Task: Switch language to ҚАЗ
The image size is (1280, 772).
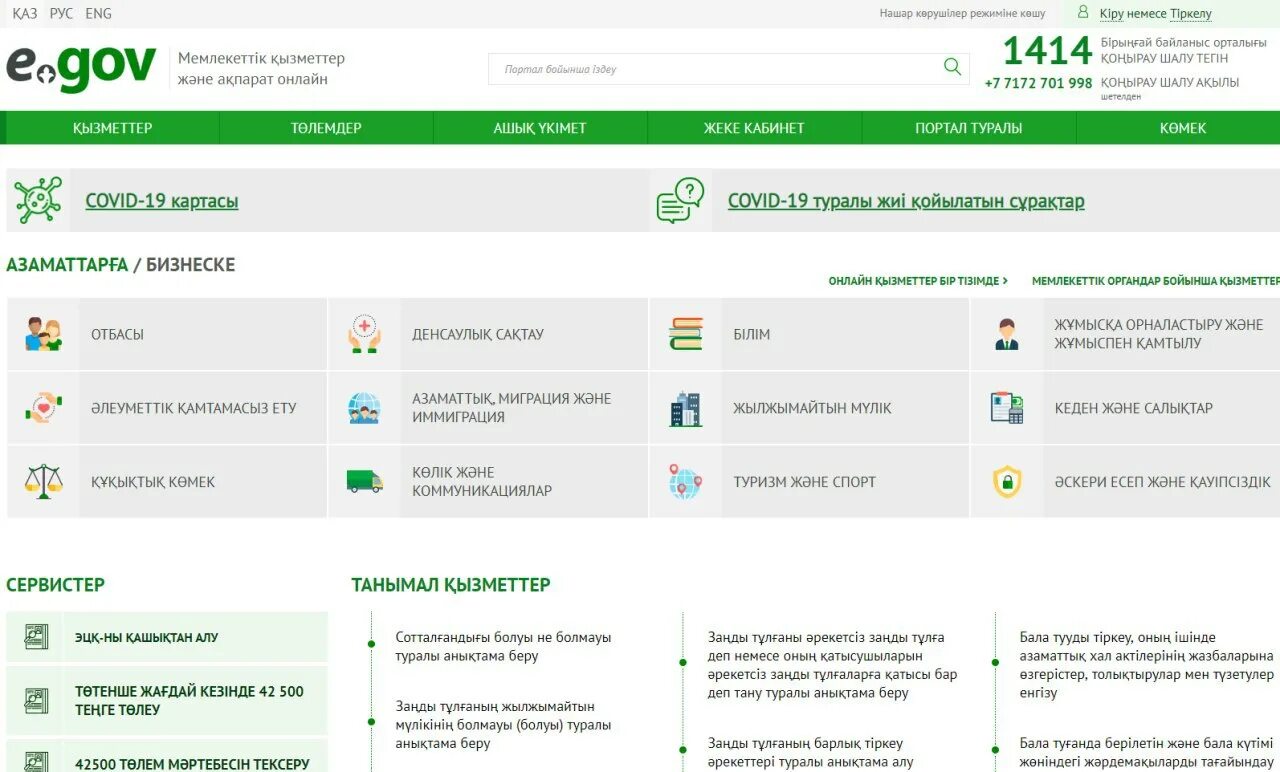Action: [x=25, y=13]
